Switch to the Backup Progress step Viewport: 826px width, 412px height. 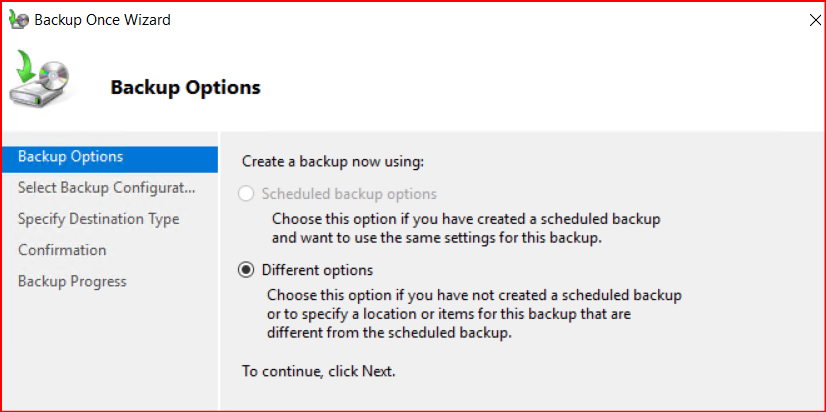[72, 281]
